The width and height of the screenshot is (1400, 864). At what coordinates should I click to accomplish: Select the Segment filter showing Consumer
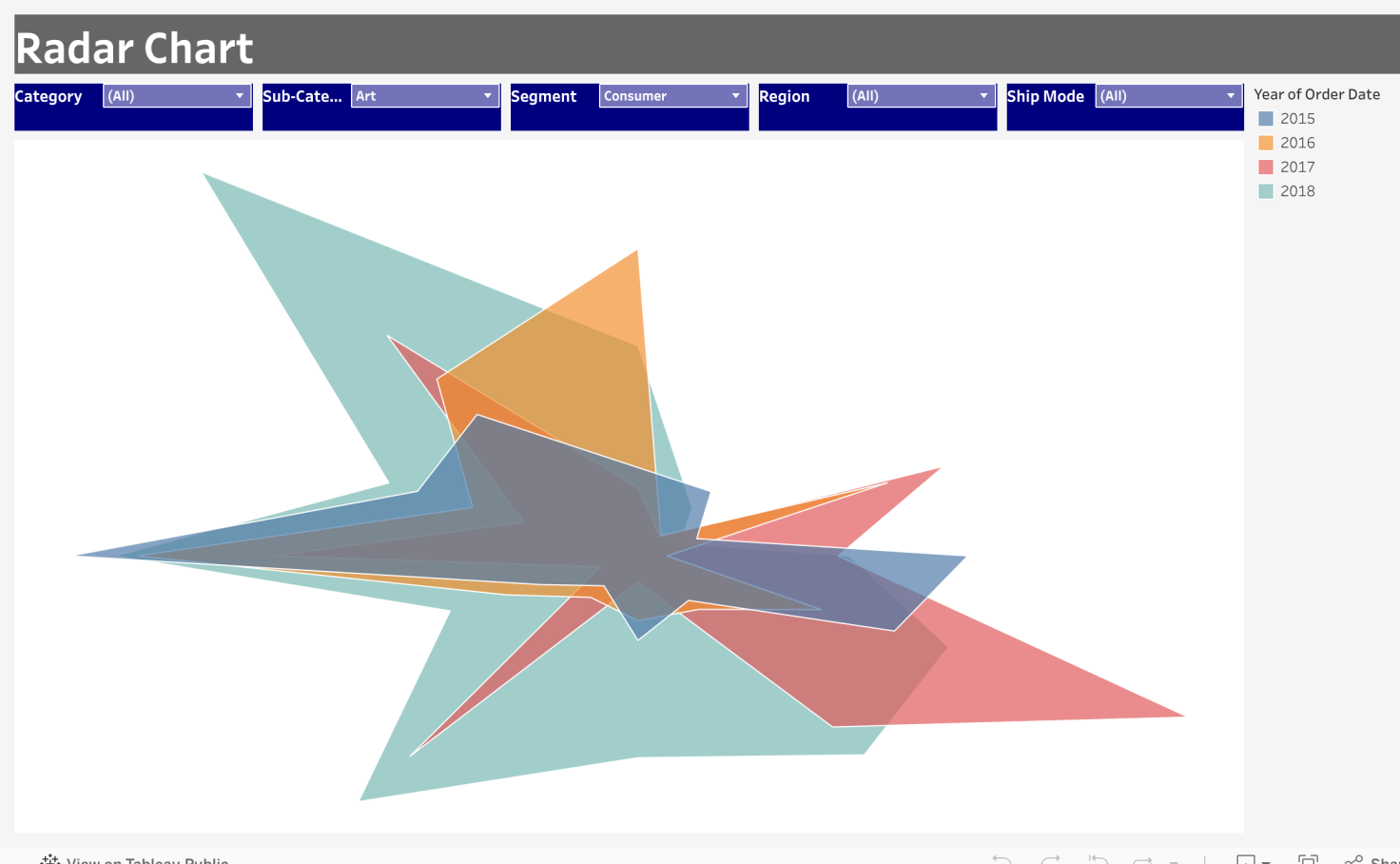672,95
